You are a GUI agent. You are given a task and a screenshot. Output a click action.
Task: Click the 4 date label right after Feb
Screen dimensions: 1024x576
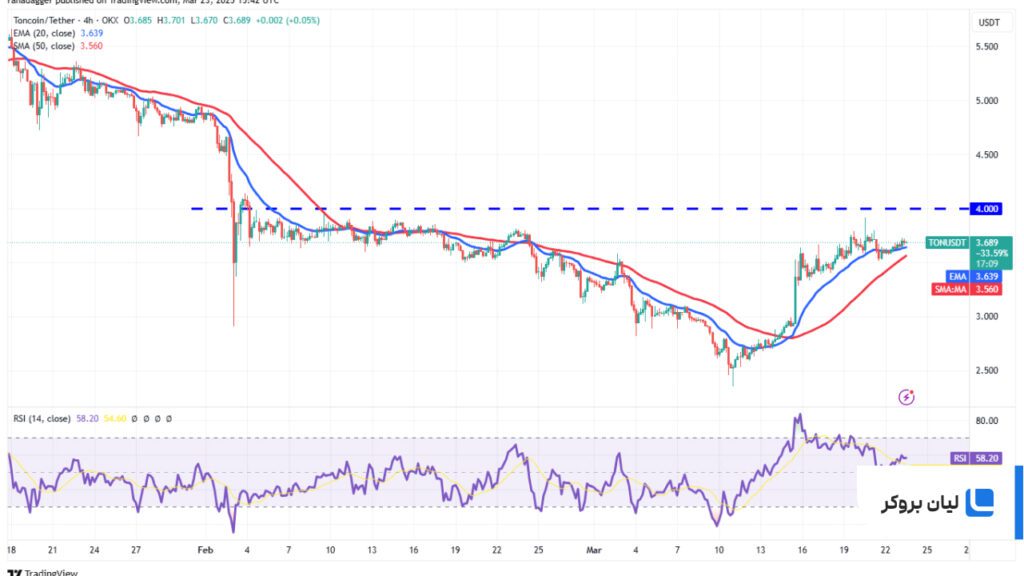[x=247, y=550]
